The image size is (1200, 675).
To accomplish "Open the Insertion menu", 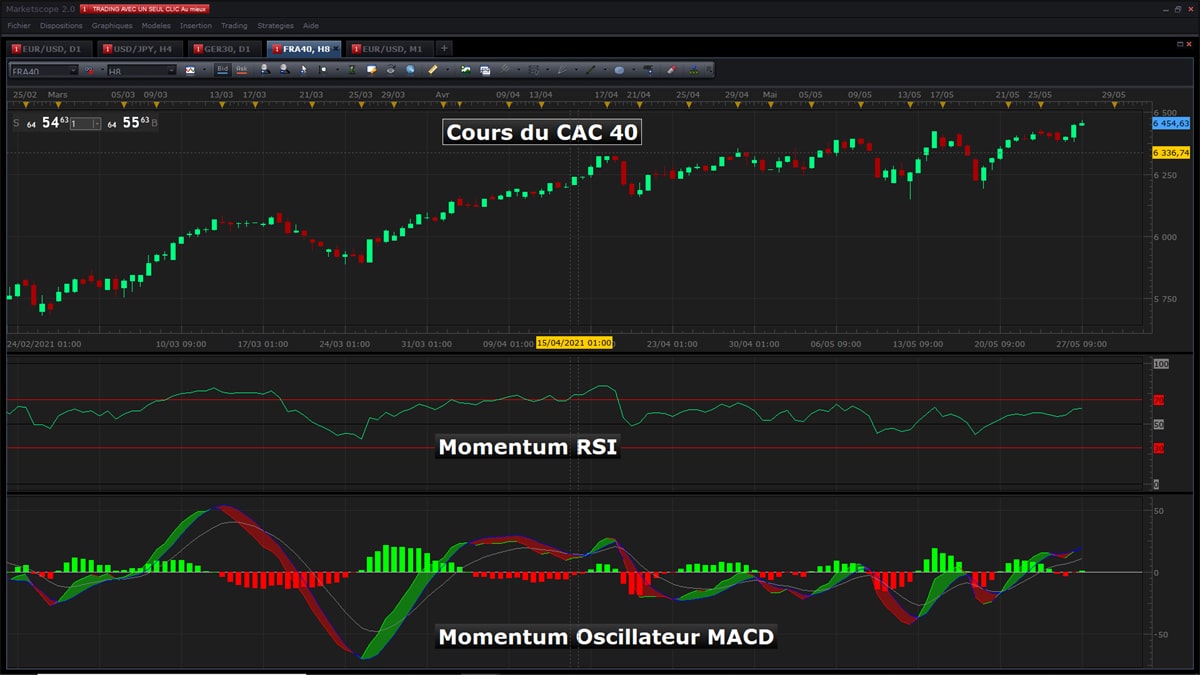I will (196, 25).
